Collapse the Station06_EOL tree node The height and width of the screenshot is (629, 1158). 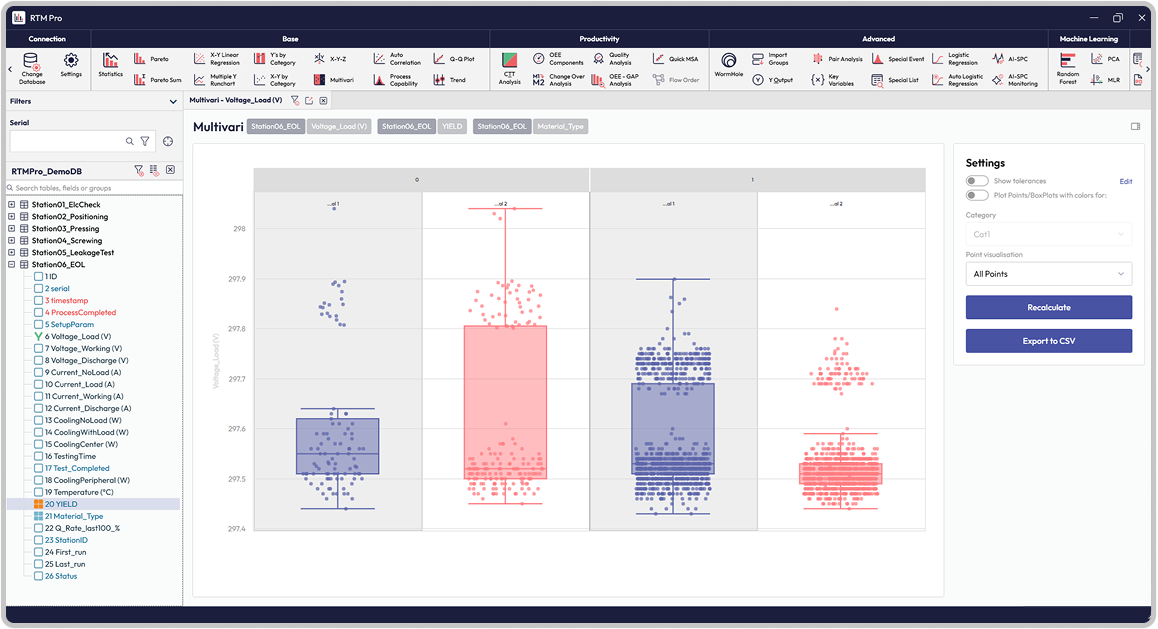pyautogui.click(x=12, y=265)
